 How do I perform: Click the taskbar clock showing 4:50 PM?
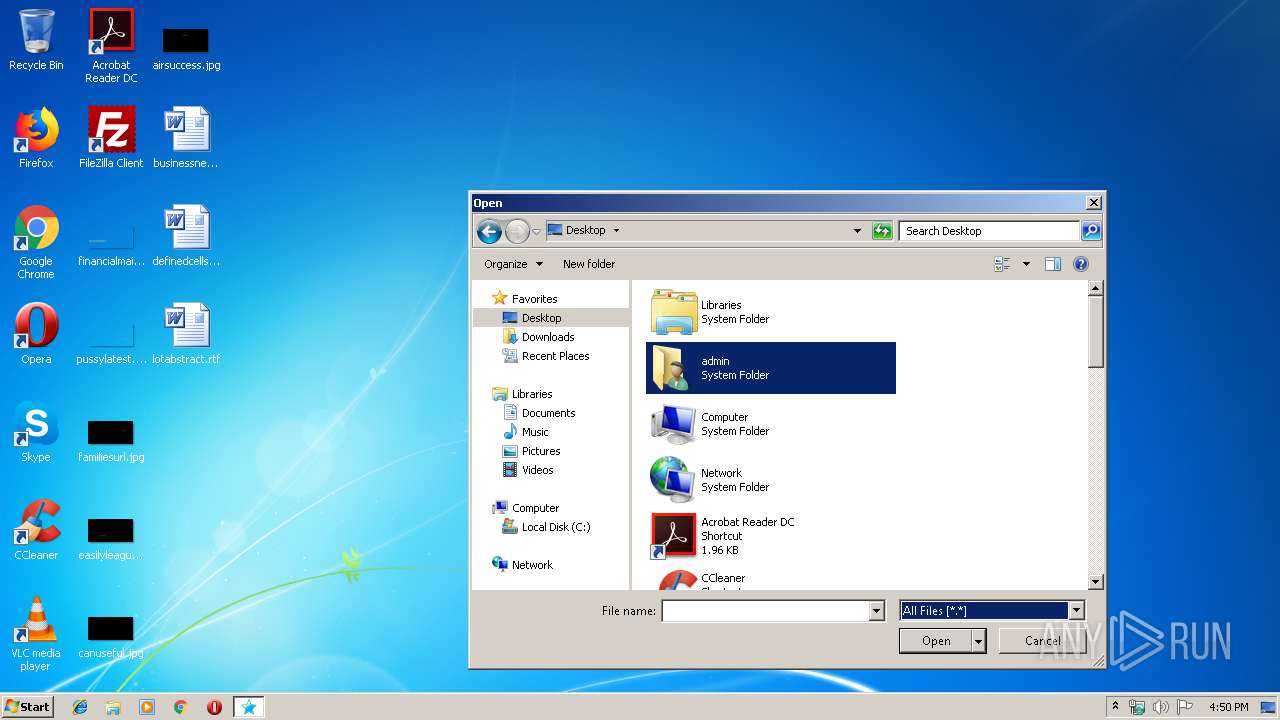[x=1228, y=707]
